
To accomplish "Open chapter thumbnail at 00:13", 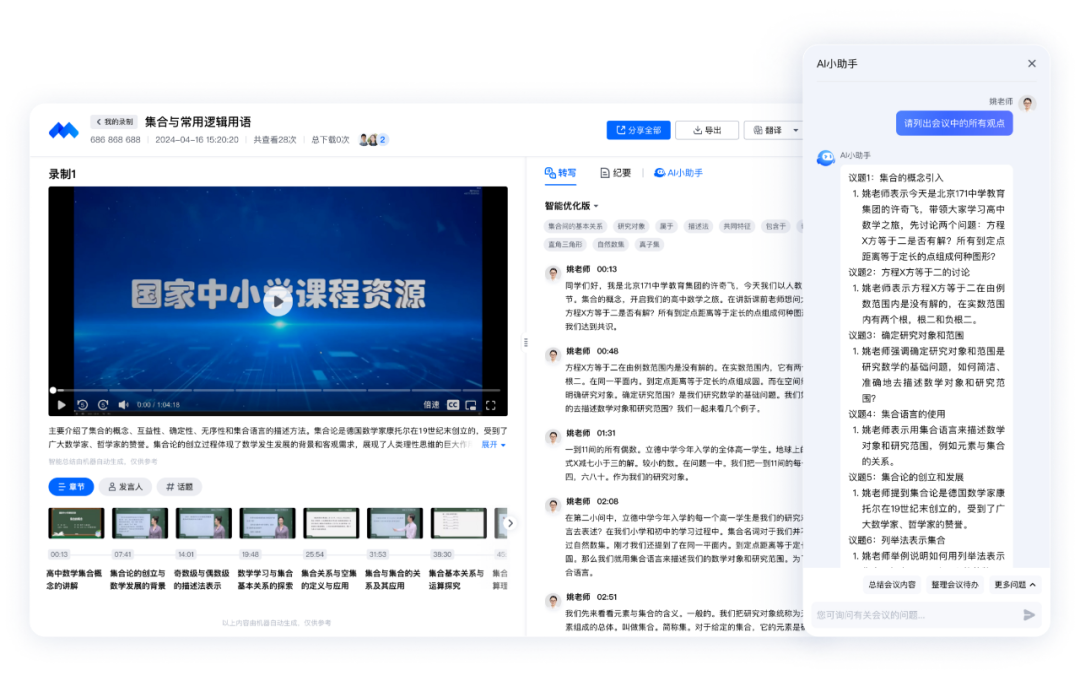I will [x=76, y=523].
